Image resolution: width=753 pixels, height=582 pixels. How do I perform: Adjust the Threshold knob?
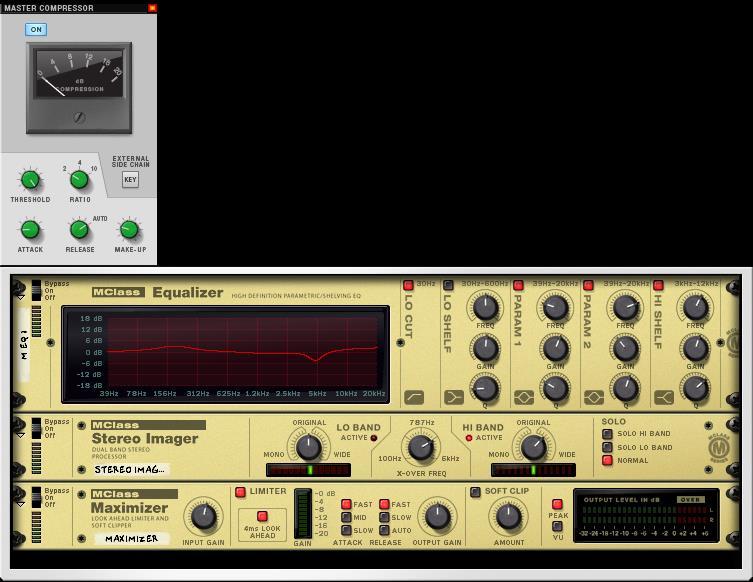coord(30,180)
